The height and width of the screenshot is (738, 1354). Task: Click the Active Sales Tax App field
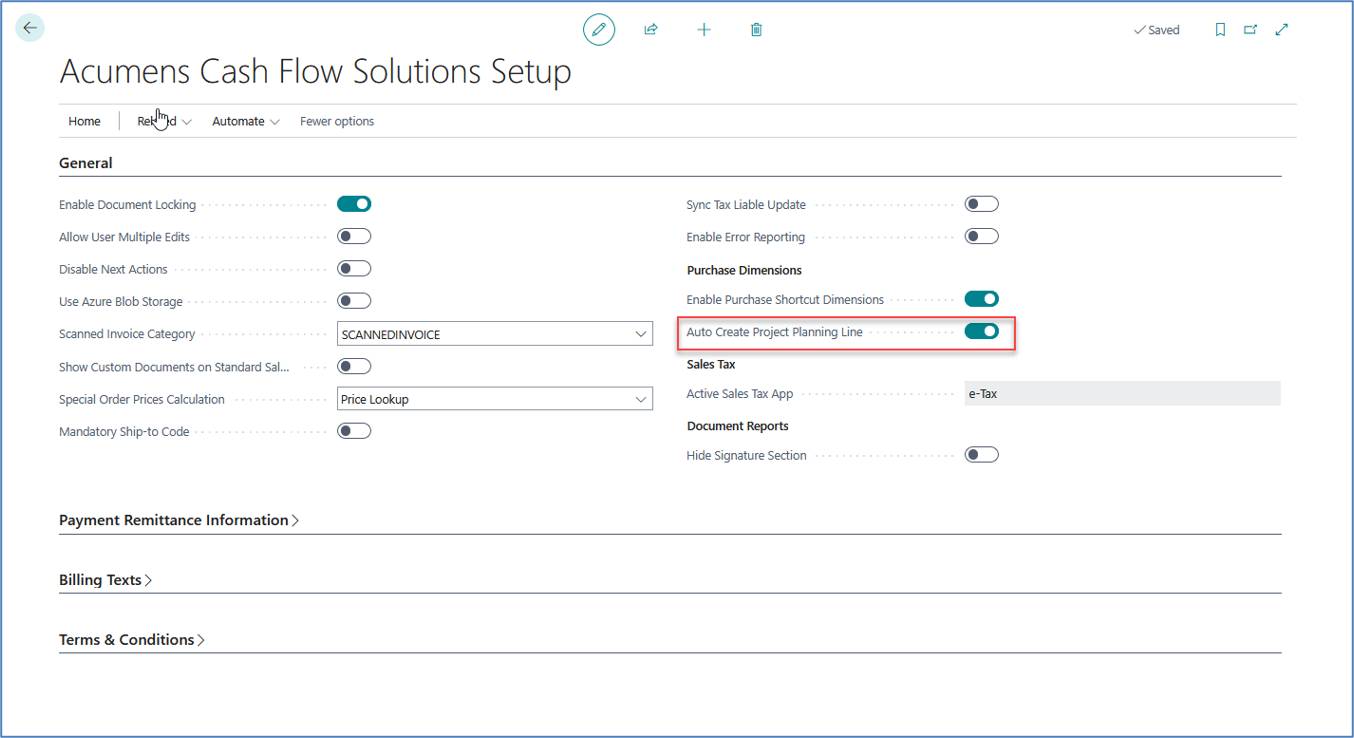1122,394
